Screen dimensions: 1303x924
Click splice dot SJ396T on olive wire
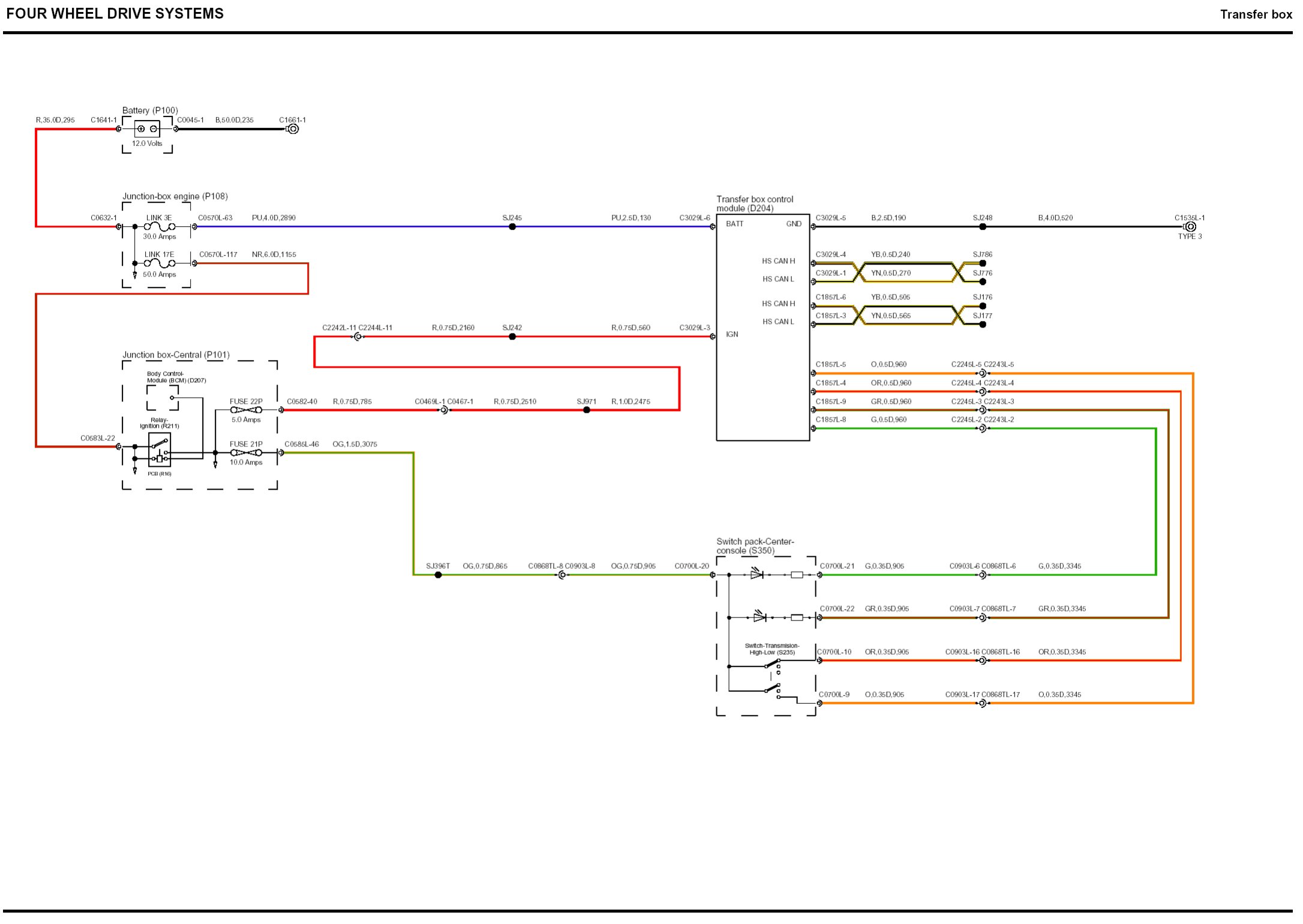439,575
